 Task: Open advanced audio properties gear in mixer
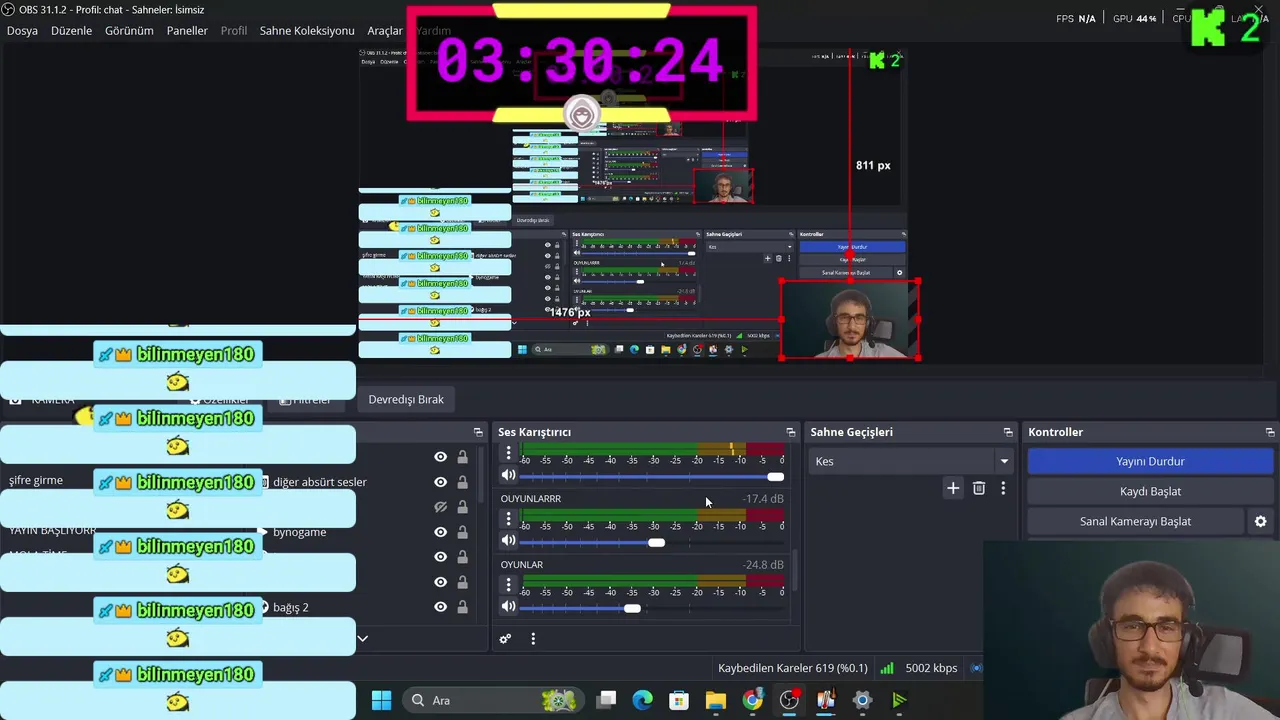505,639
